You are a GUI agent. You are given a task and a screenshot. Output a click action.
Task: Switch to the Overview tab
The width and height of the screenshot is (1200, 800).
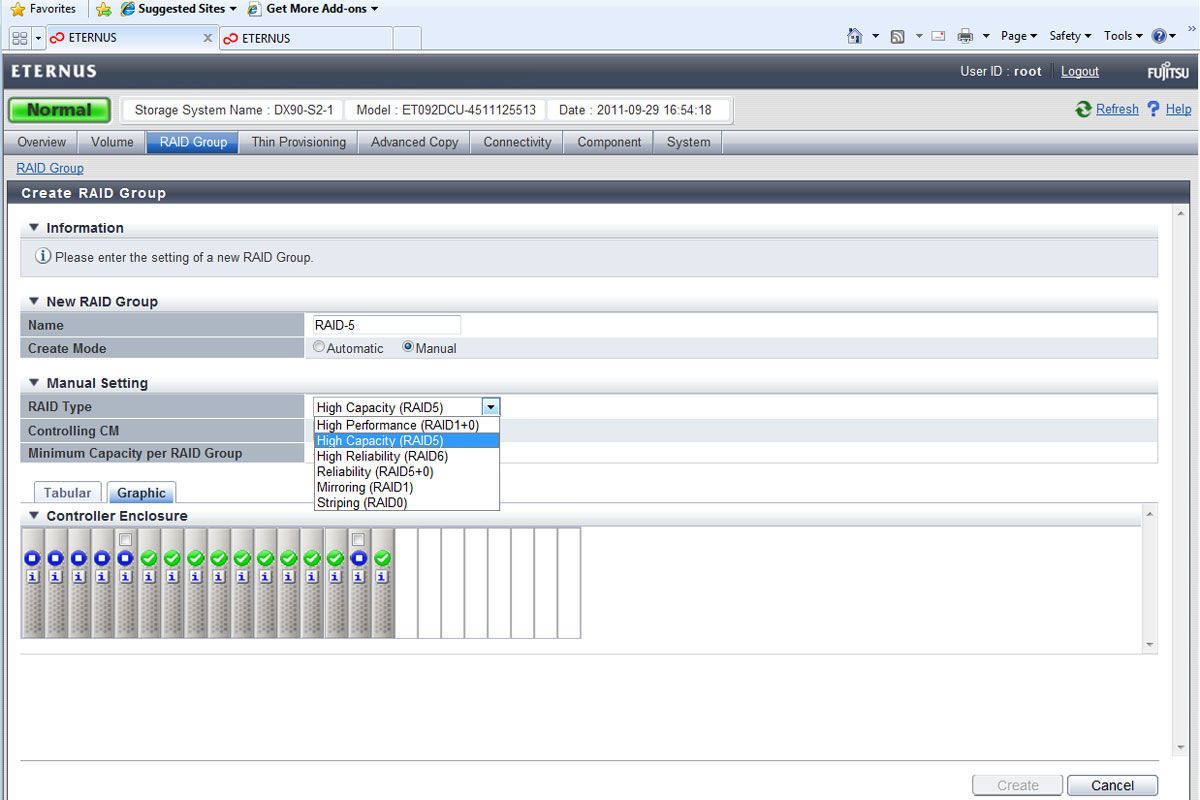[x=42, y=142]
